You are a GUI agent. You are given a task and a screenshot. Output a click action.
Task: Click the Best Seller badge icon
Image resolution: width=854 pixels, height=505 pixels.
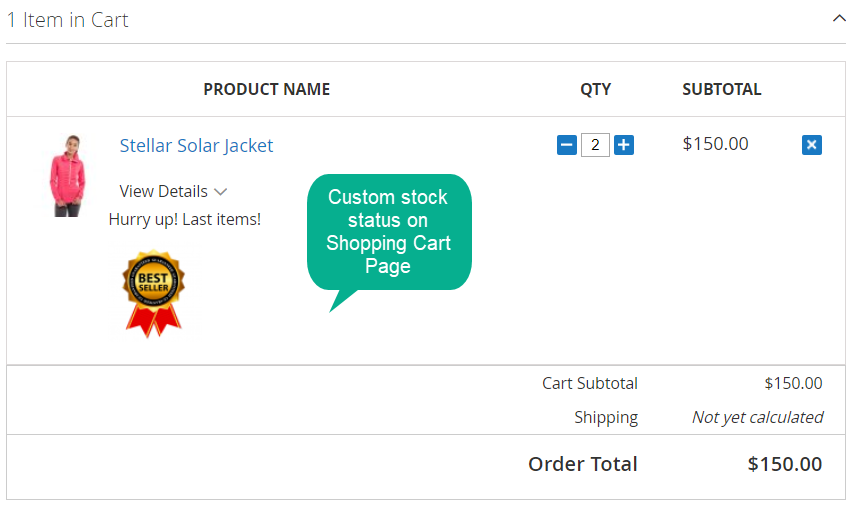(154, 294)
